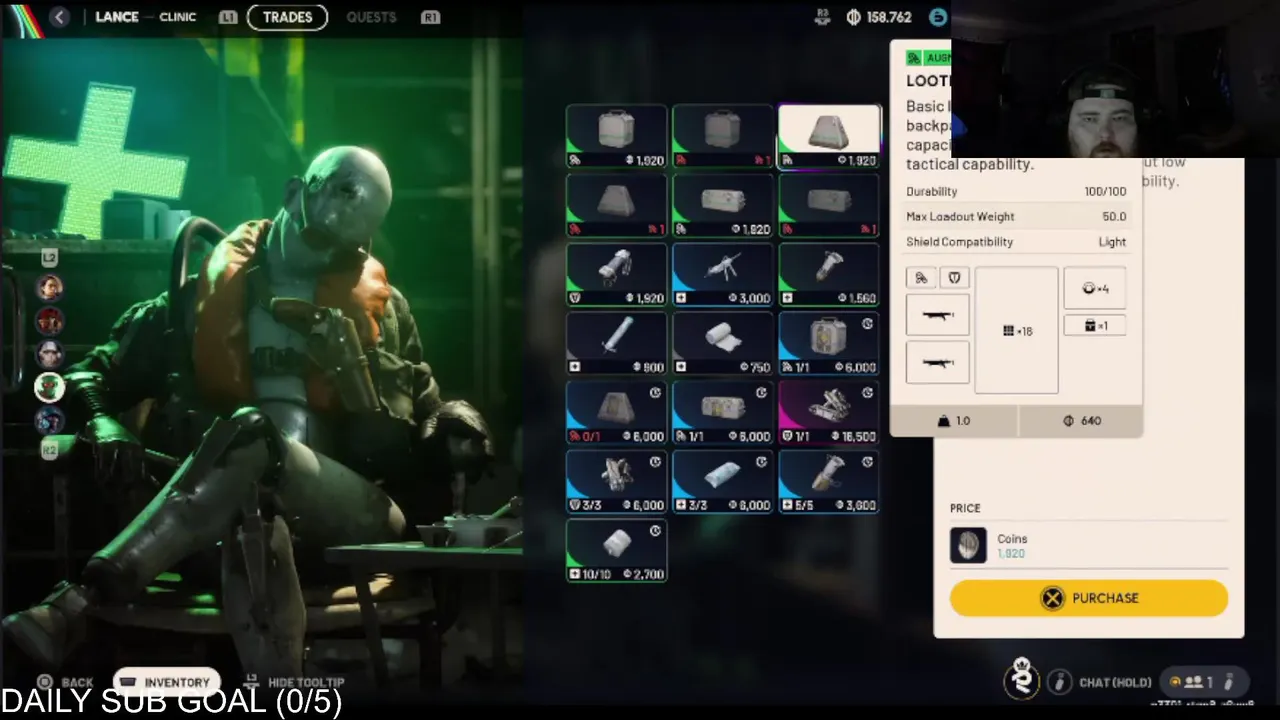
Task: Click the first weapon slot in the tooltip
Action: 937,315
